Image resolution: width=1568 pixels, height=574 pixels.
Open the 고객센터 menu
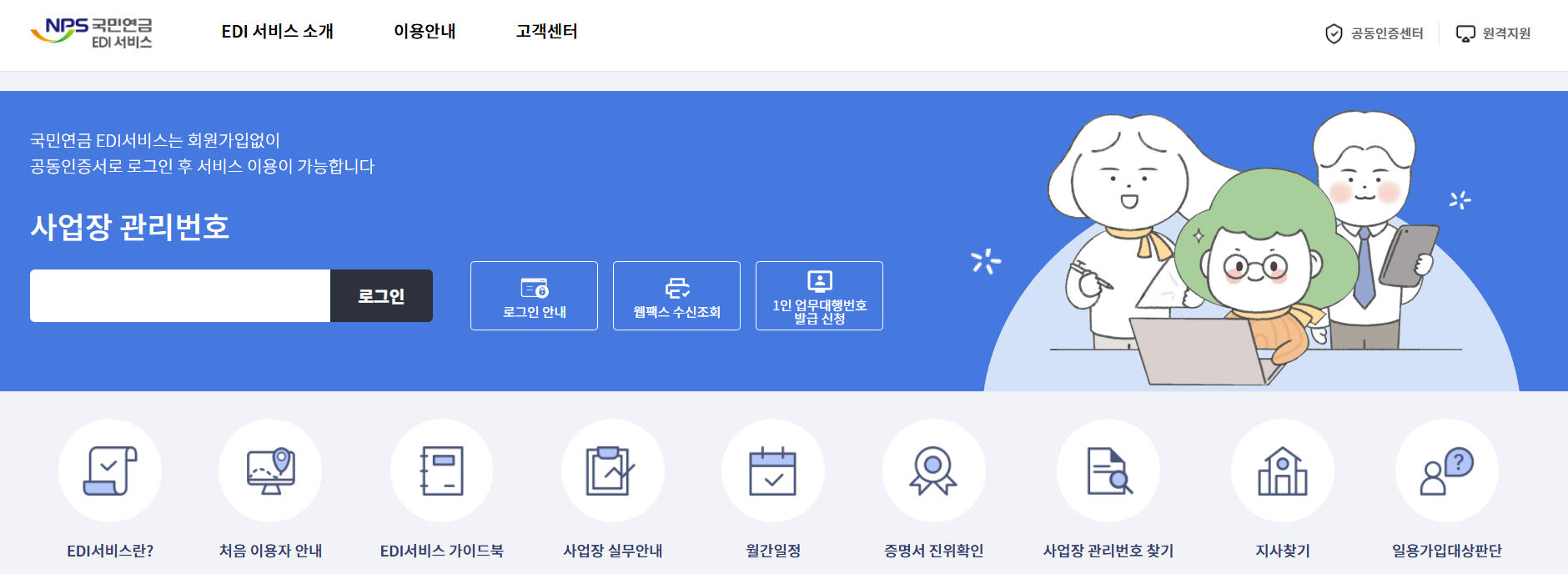tap(546, 32)
